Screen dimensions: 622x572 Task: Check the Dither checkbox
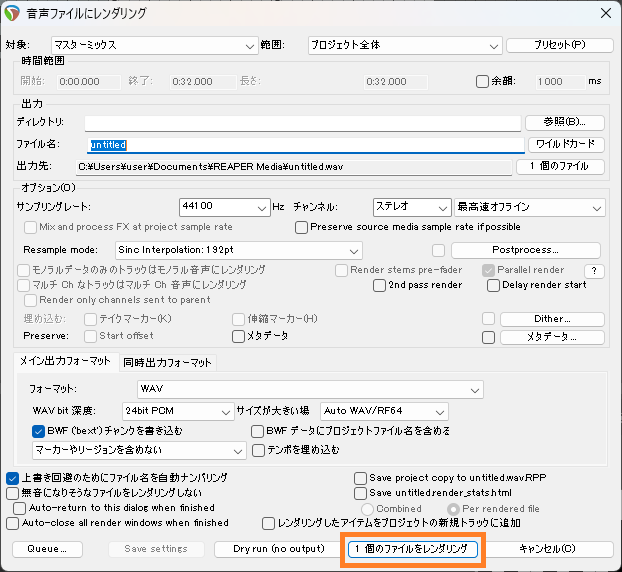click(488, 318)
